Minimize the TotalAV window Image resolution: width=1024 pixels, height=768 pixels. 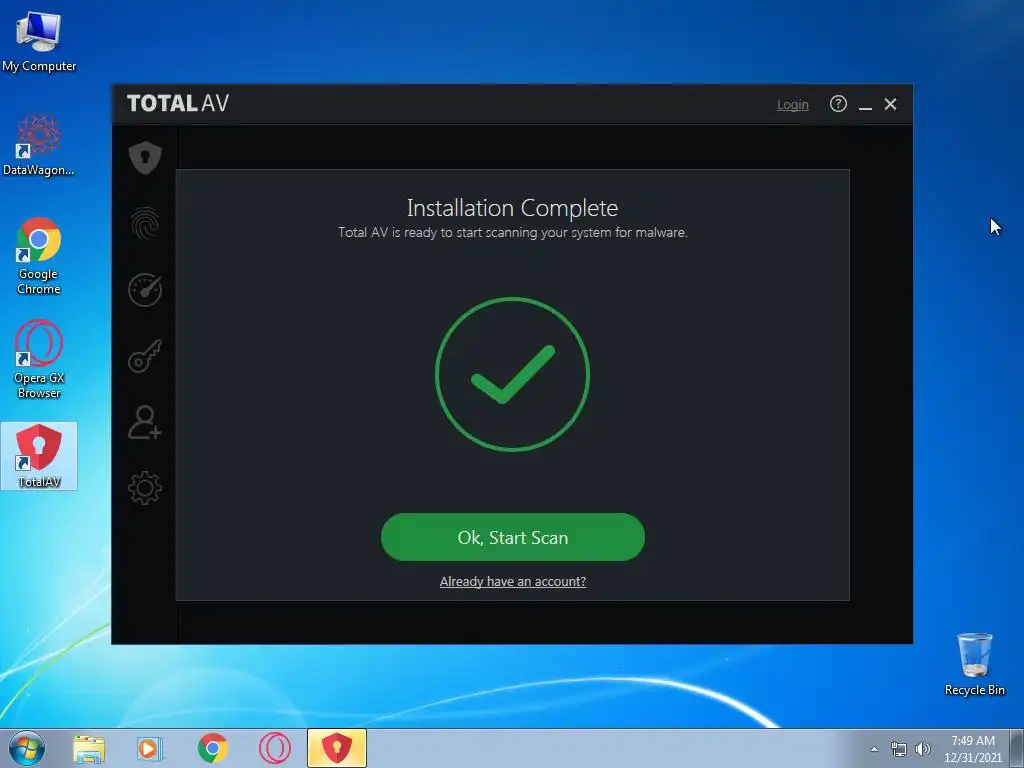click(865, 104)
